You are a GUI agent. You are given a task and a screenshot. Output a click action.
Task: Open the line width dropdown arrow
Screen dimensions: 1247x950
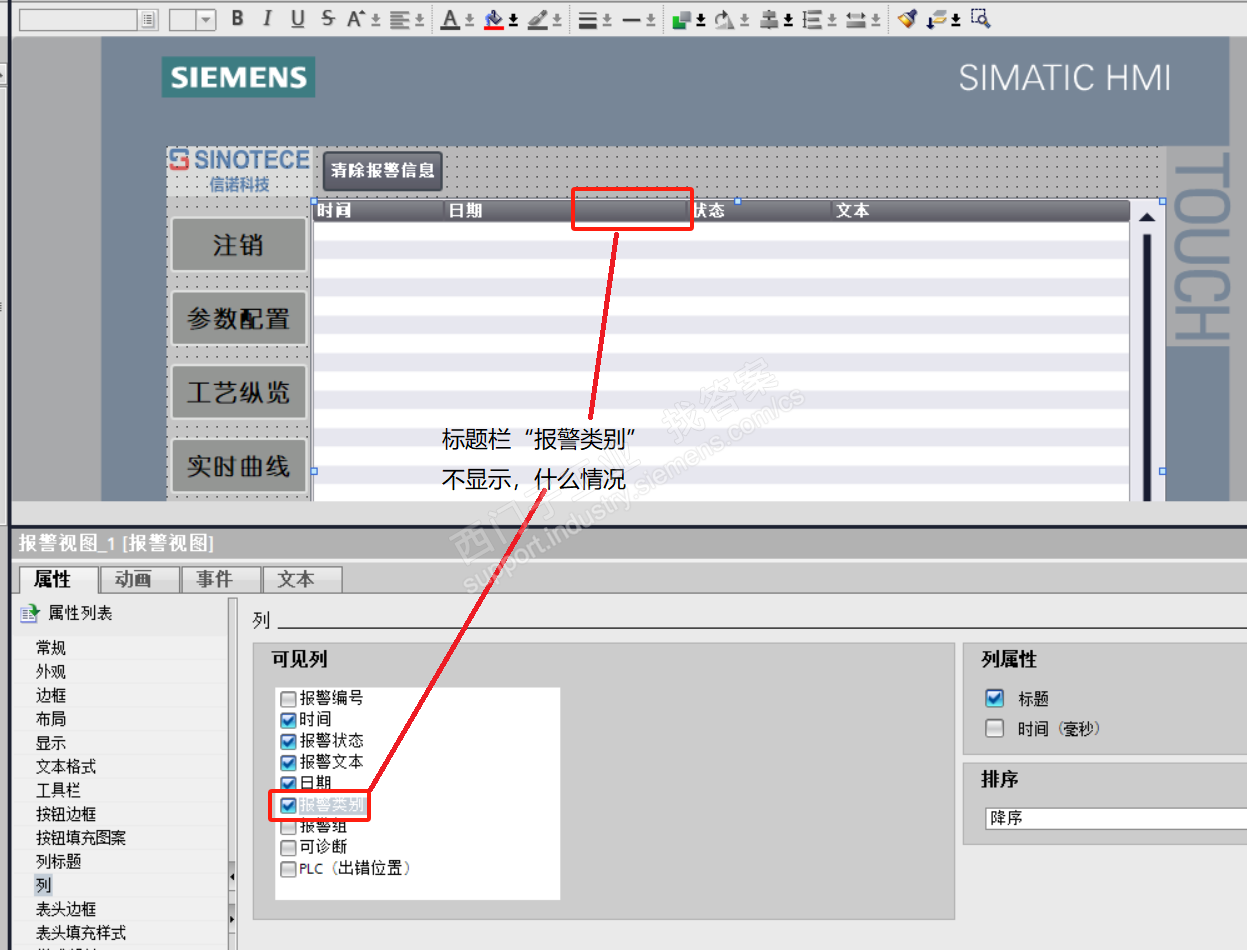(606, 20)
